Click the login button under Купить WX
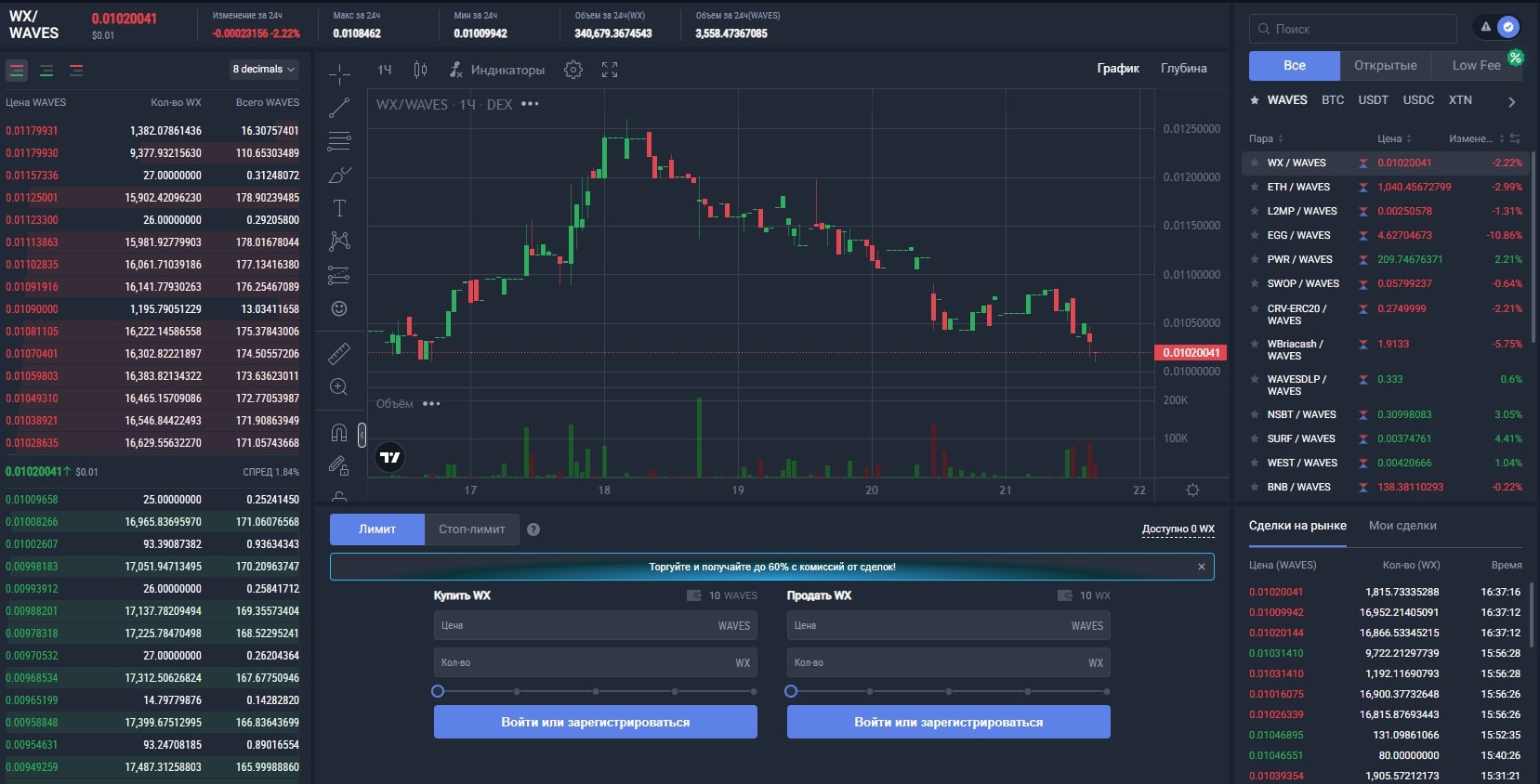The height and width of the screenshot is (784, 1540). 596,722
